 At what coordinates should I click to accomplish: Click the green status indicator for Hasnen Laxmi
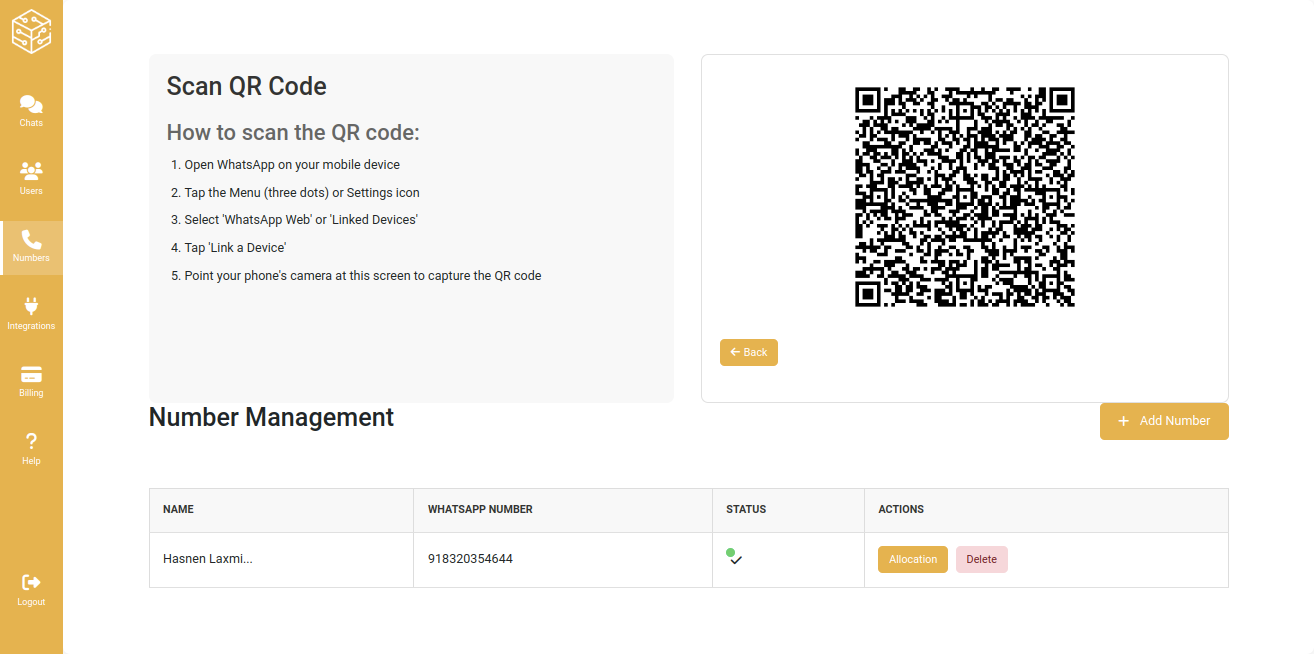click(731, 552)
